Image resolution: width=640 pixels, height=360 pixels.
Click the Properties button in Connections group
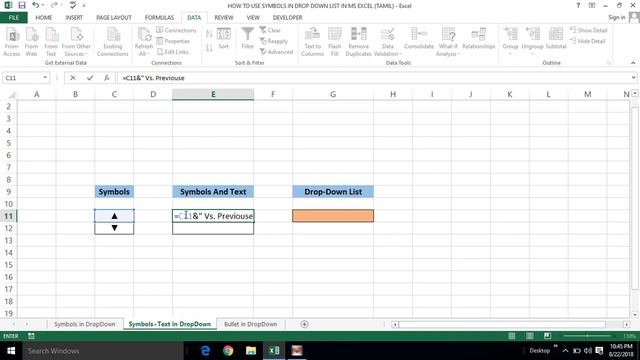coord(173,41)
